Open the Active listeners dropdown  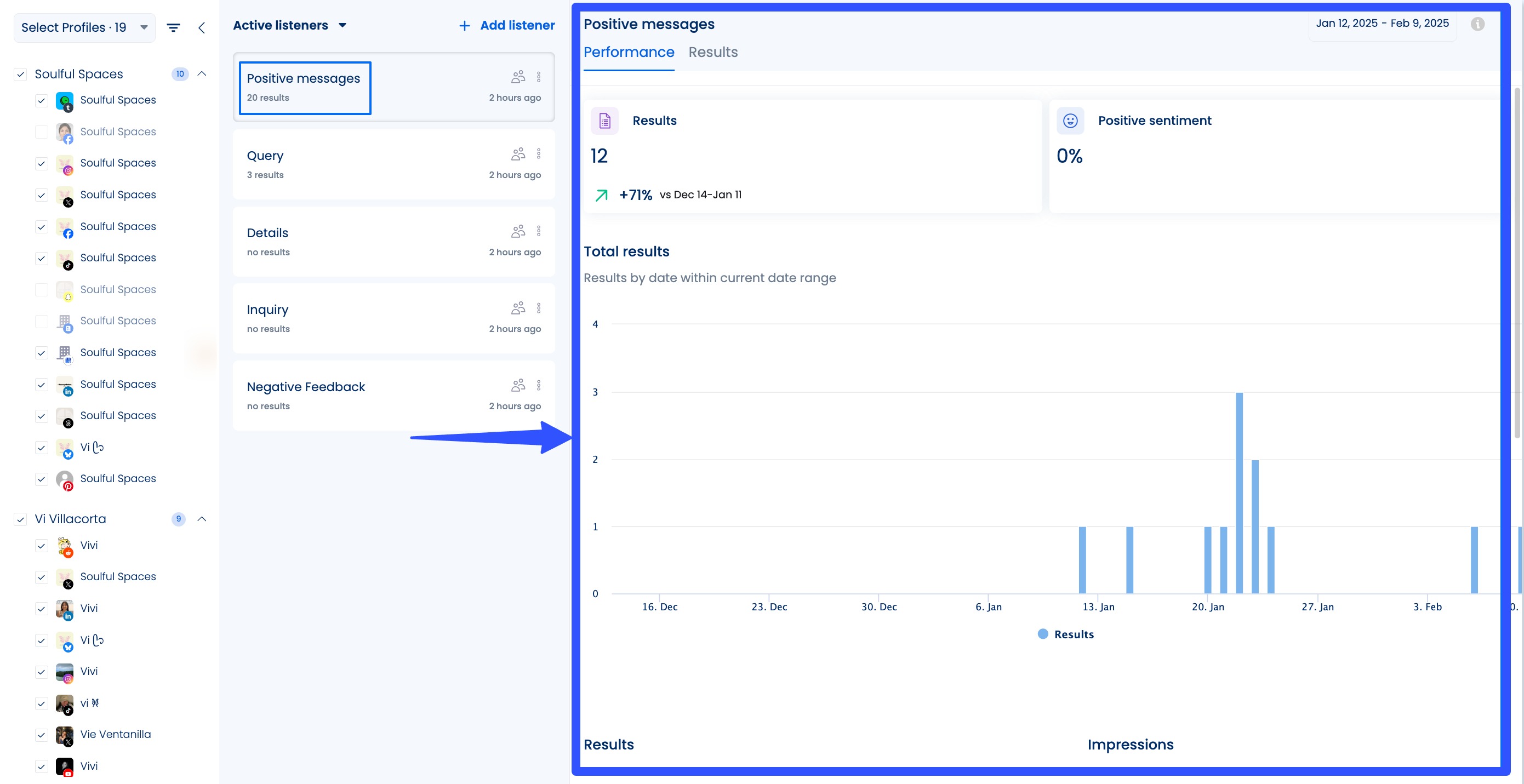click(342, 25)
